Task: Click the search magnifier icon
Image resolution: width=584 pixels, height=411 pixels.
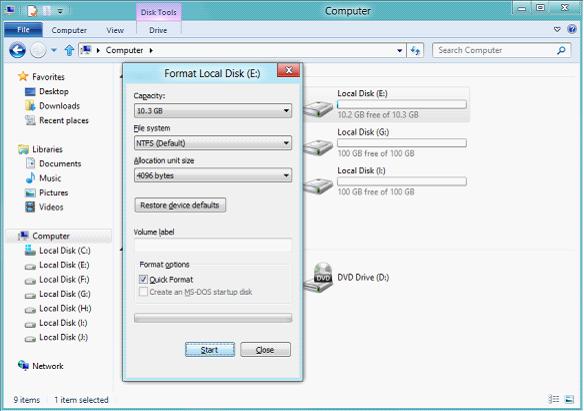Action: tap(561, 50)
